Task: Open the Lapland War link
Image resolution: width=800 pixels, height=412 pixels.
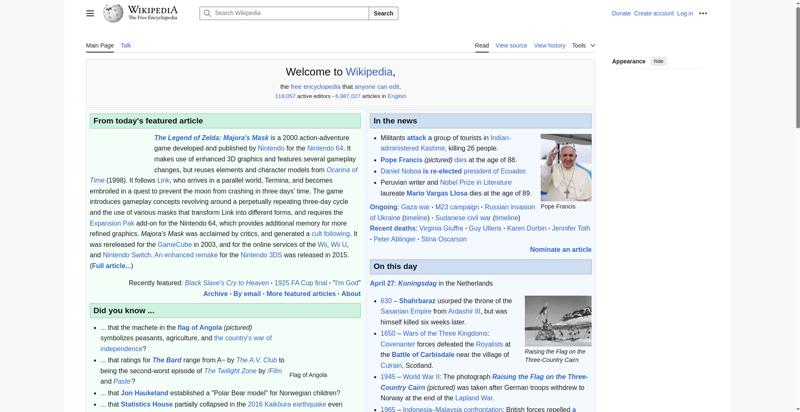Action: coord(473,398)
